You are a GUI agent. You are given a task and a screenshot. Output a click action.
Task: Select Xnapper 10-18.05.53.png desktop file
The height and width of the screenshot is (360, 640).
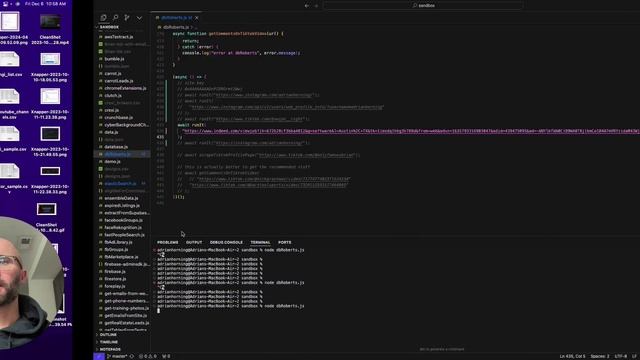pos(50,66)
